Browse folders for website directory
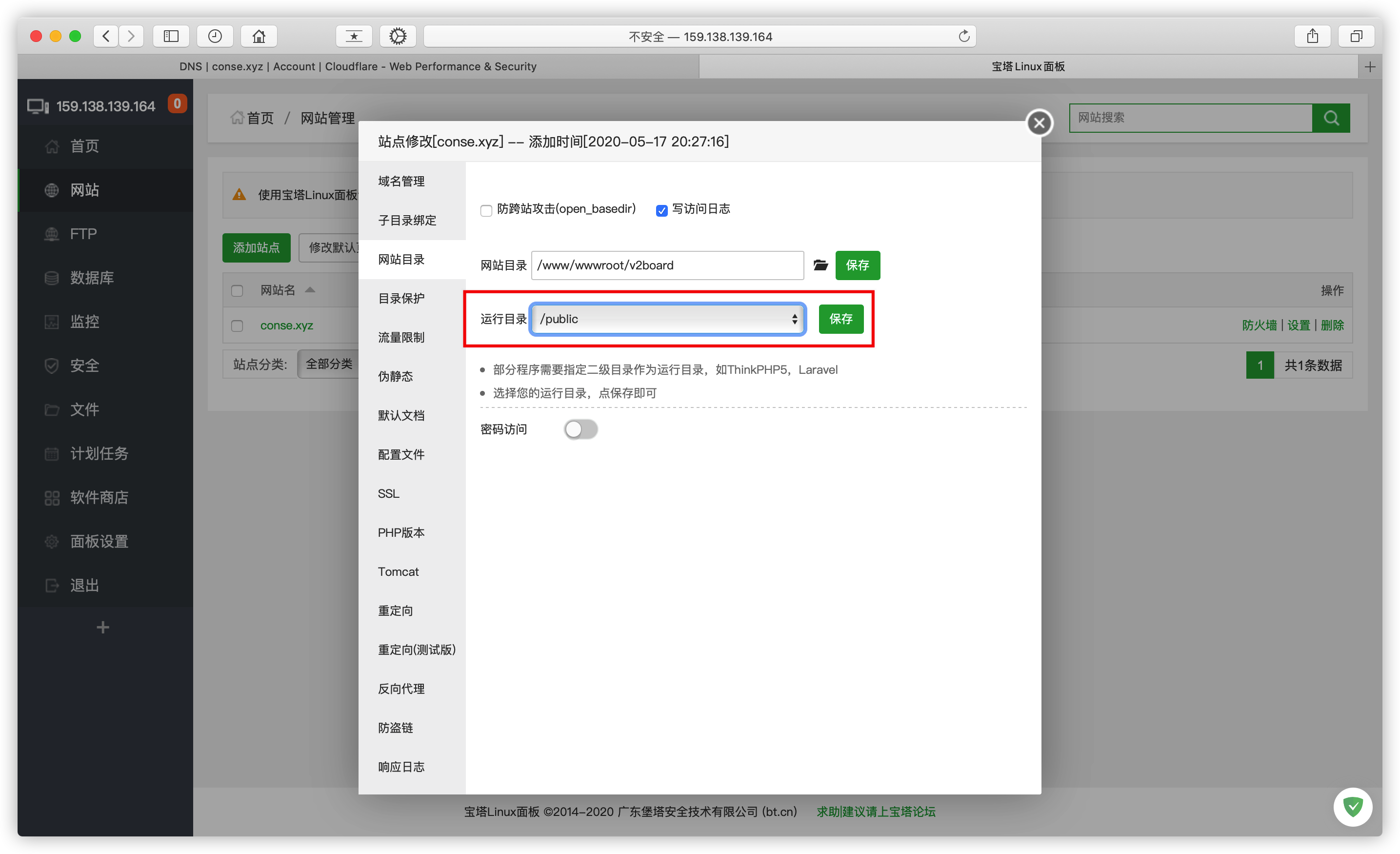 pyautogui.click(x=820, y=265)
